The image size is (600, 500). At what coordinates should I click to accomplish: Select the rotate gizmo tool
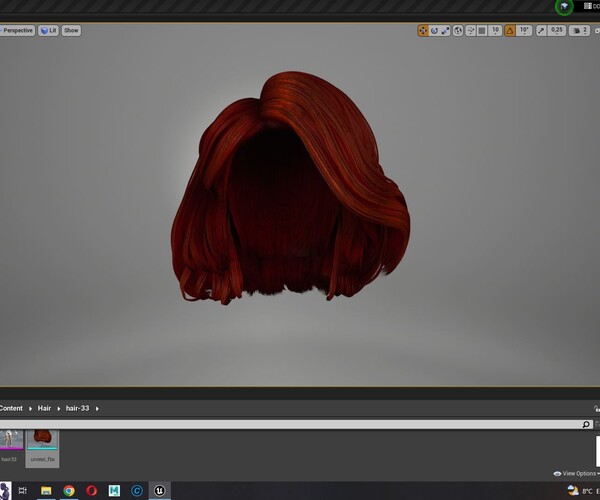434,31
